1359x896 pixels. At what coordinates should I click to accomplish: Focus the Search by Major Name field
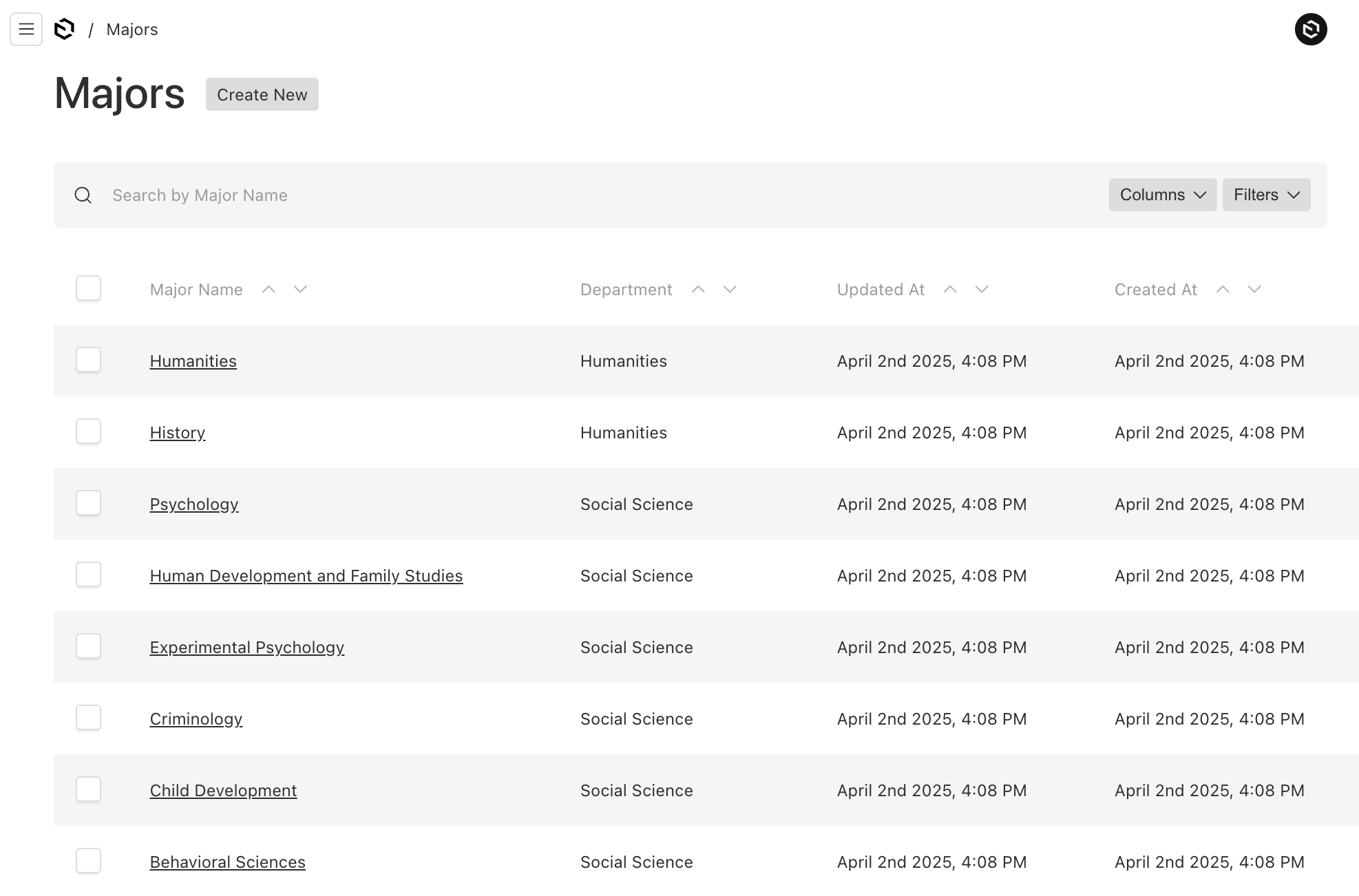(x=599, y=195)
